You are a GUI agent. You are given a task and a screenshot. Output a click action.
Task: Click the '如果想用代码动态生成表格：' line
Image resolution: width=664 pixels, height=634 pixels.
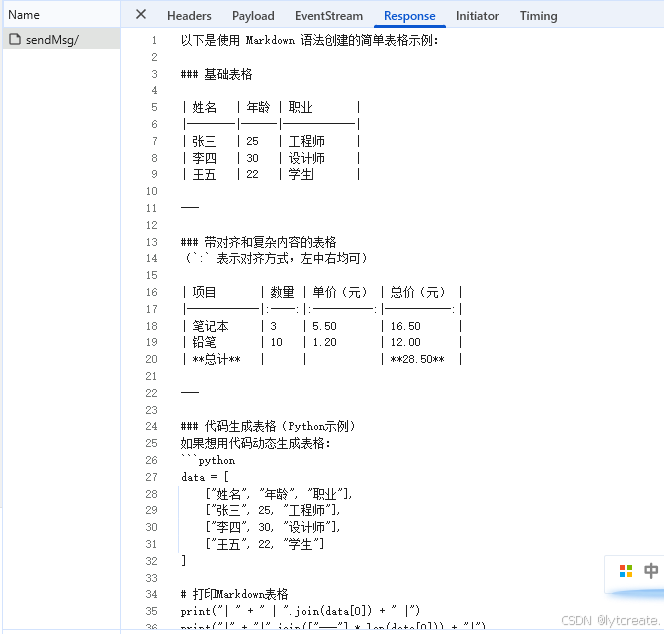256,443
